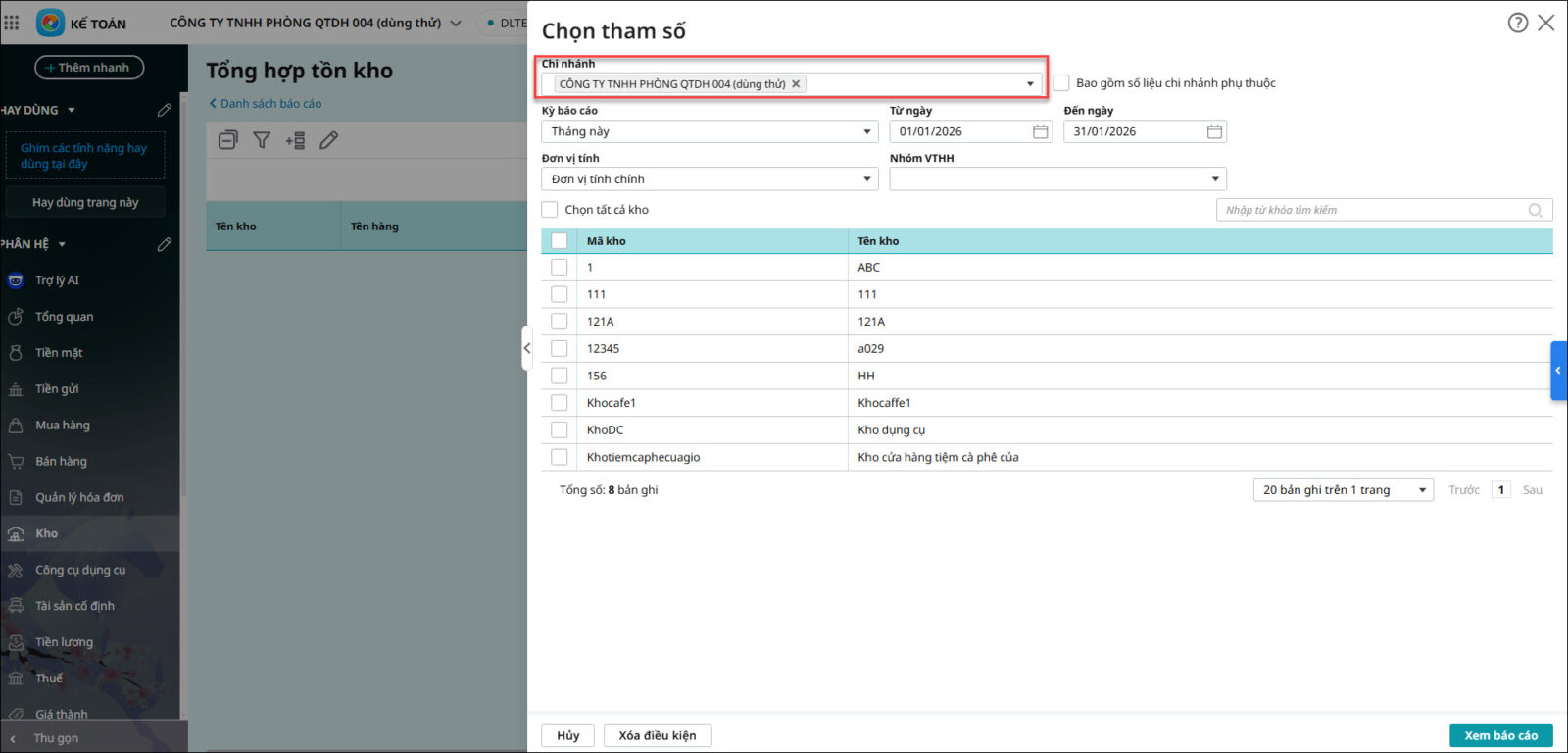Tick the checkbox for warehouse KhoDC
The height and width of the screenshot is (753, 1568).
[559, 429]
